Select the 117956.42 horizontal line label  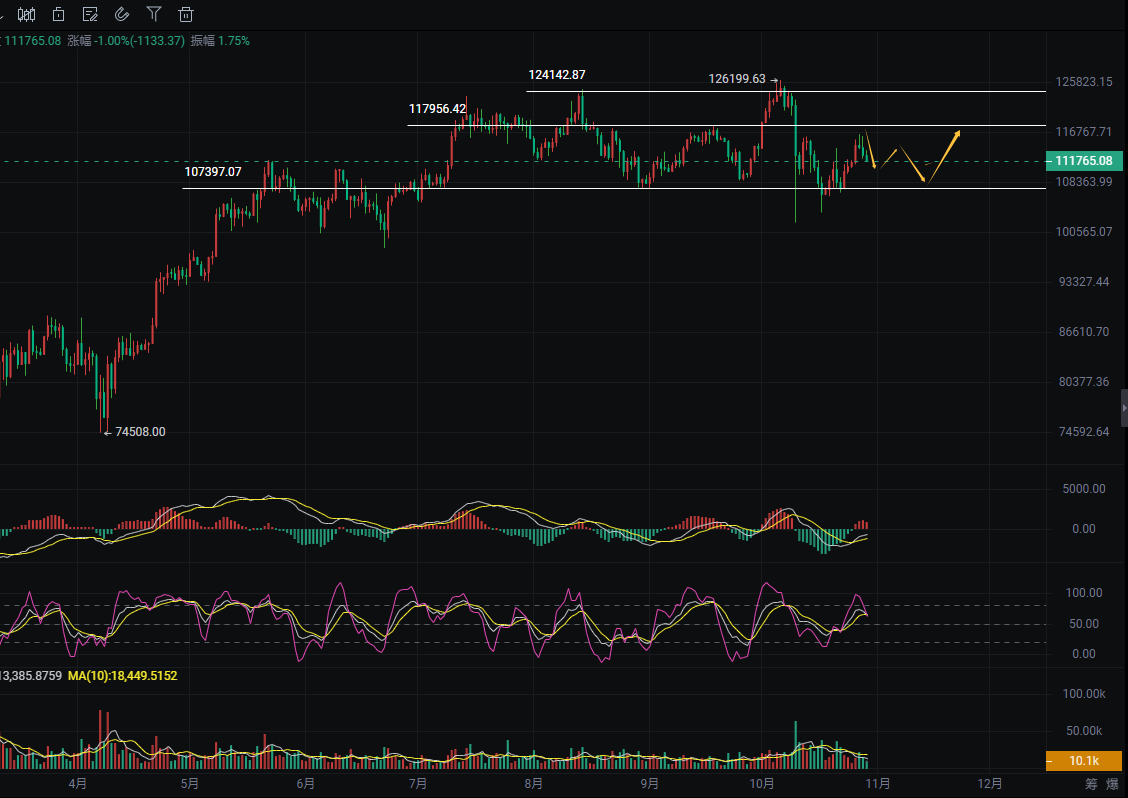click(437, 109)
